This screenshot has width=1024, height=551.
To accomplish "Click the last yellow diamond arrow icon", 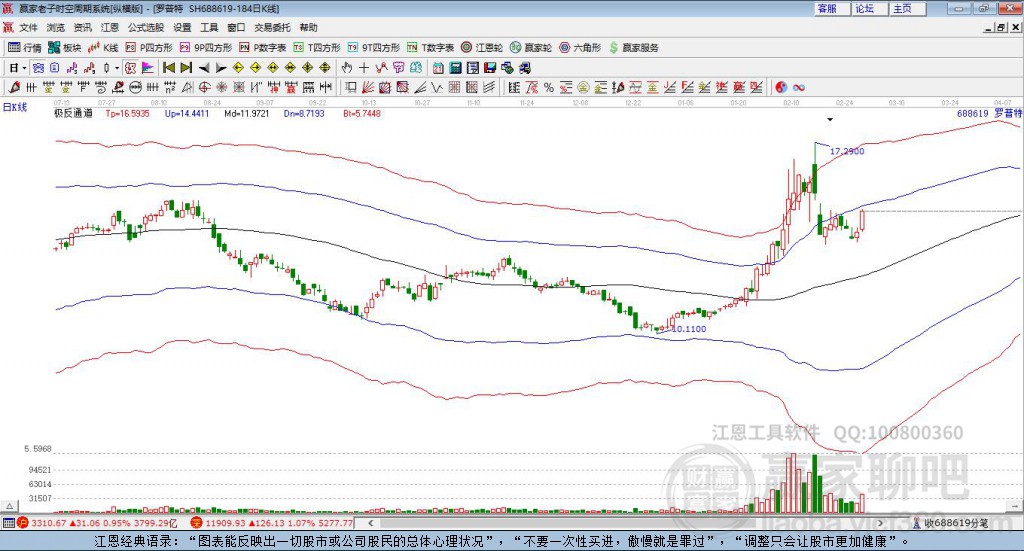I will tap(325, 68).
